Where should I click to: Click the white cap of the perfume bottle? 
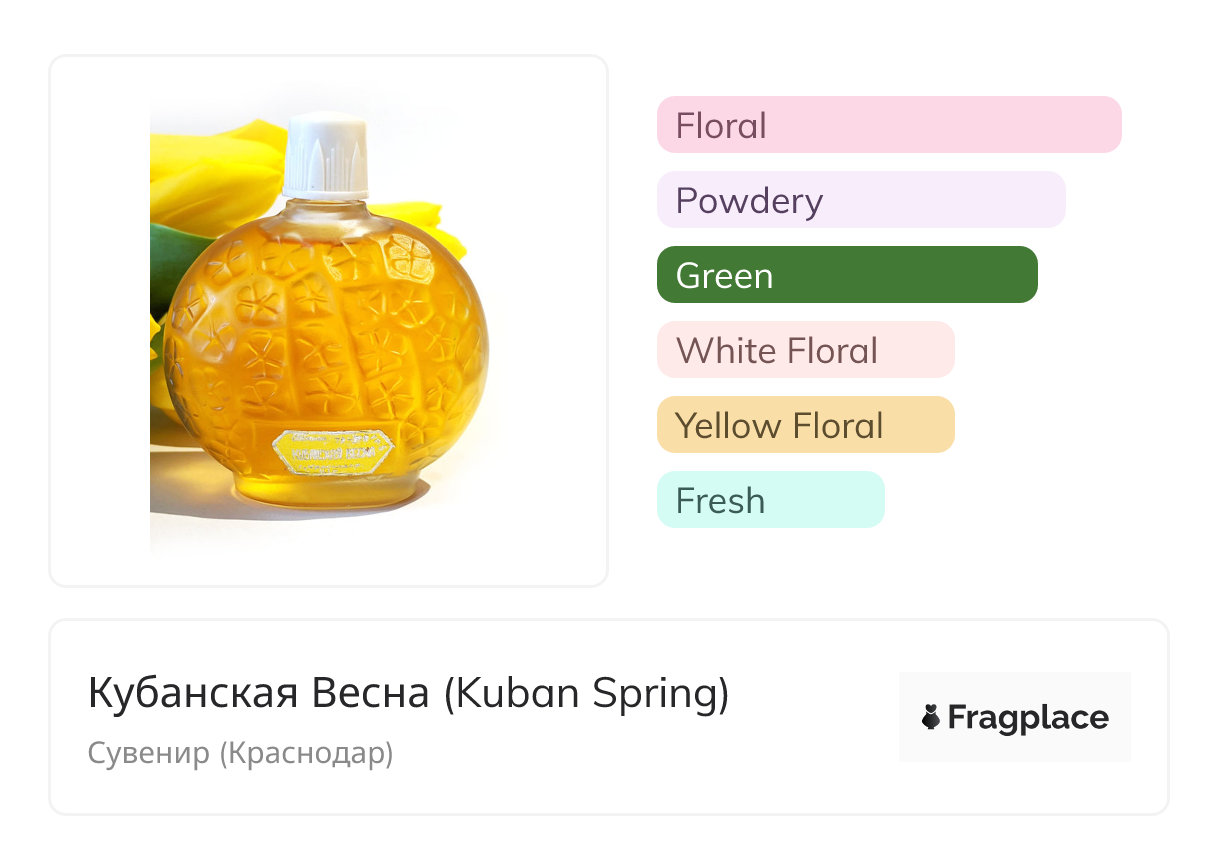point(325,153)
